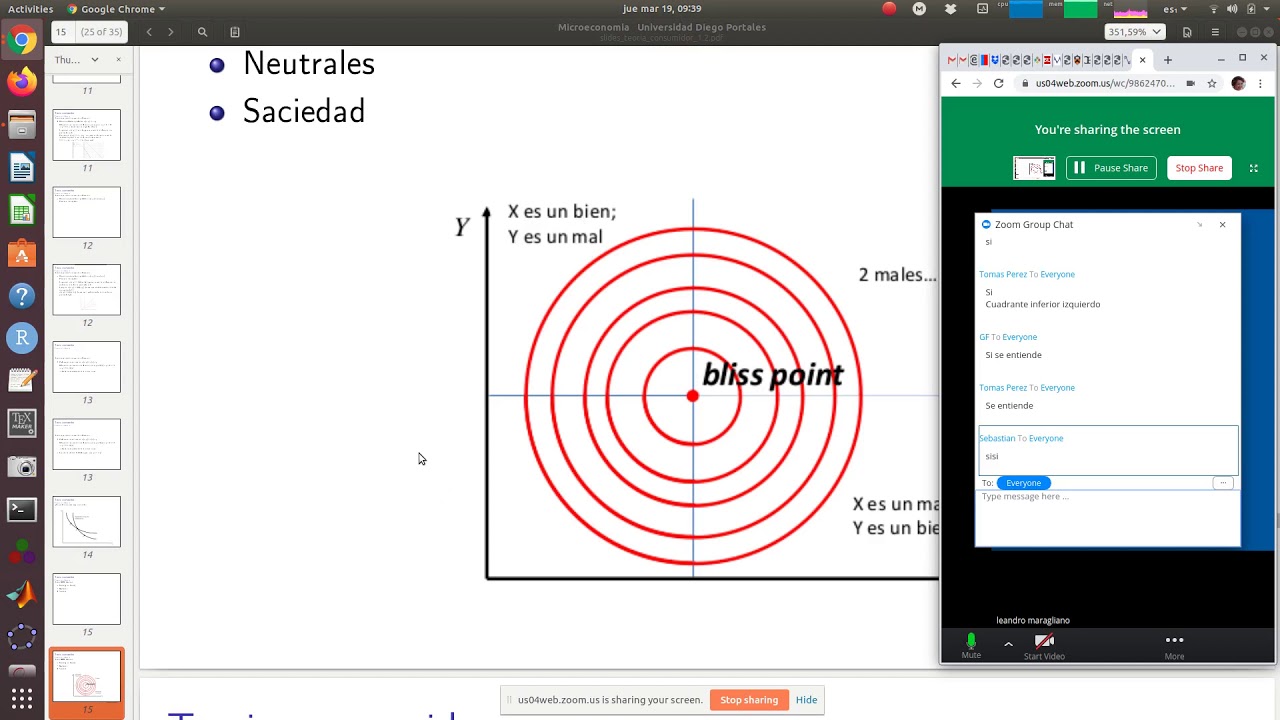Launch LibreOffice Calc from the dock
The height and width of the screenshot is (720, 1280).
click(22, 211)
